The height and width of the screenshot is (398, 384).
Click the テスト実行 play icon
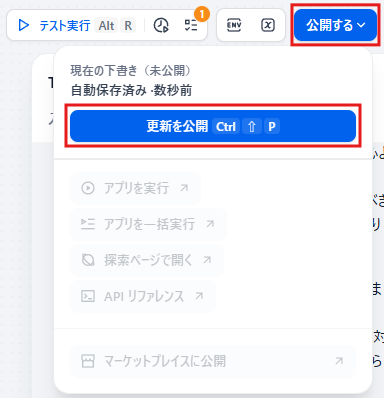point(23,25)
